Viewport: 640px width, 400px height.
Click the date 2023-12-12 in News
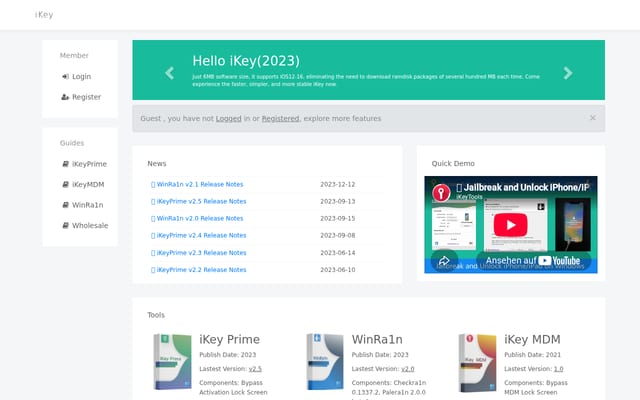click(x=338, y=184)
